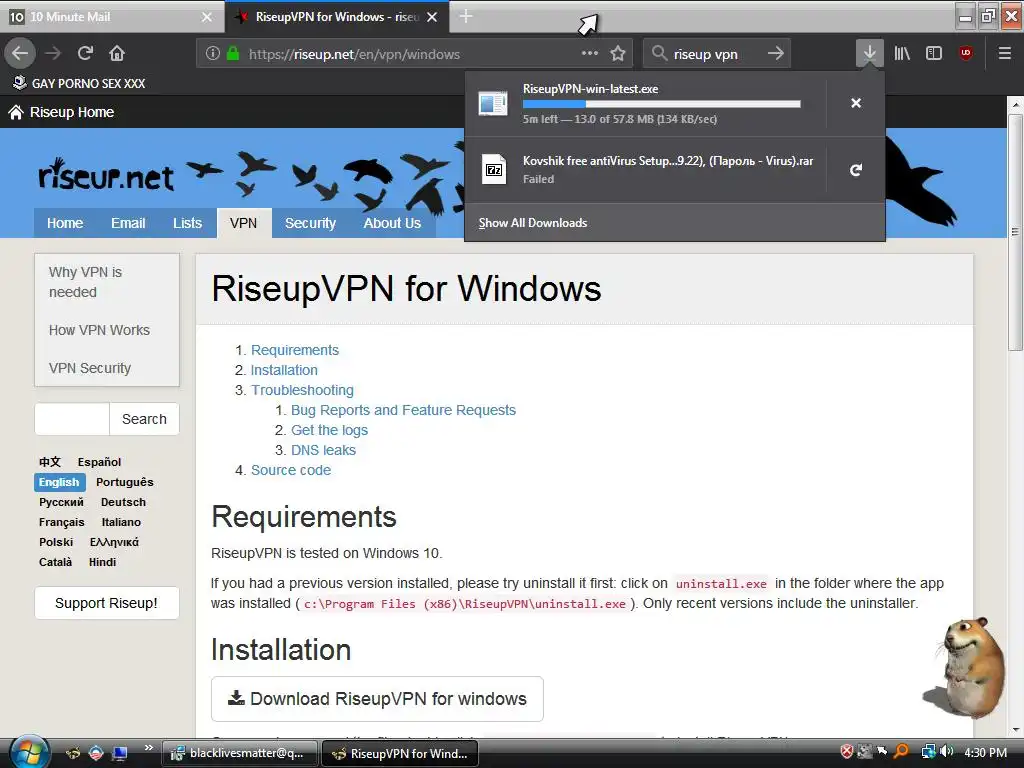This screenshot has width=1024, height=768.
Task: Focus the site search text field
Action: click(x=72, y=419)
